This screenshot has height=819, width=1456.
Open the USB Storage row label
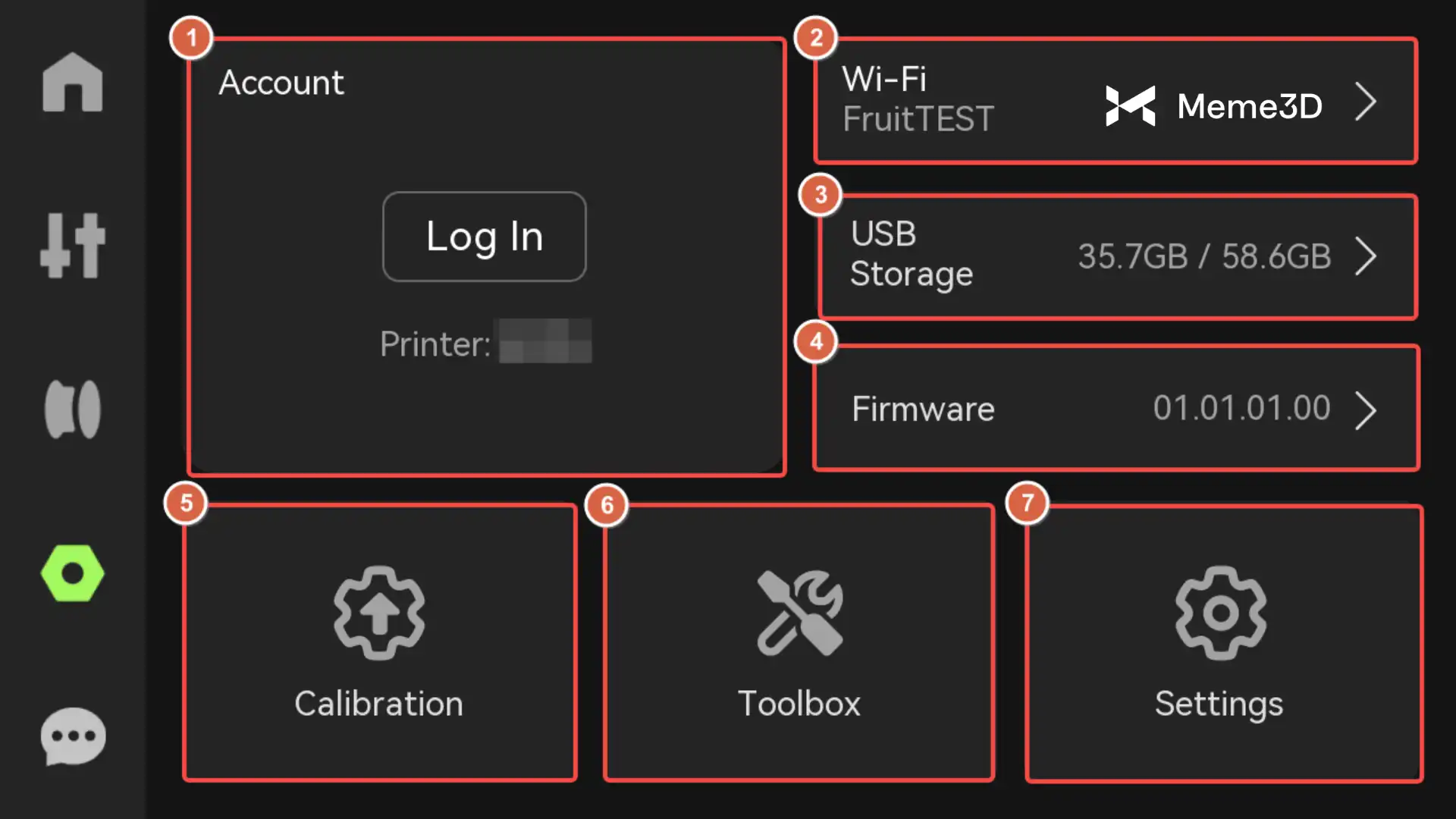pyautogui.click(x=911, y=254)
